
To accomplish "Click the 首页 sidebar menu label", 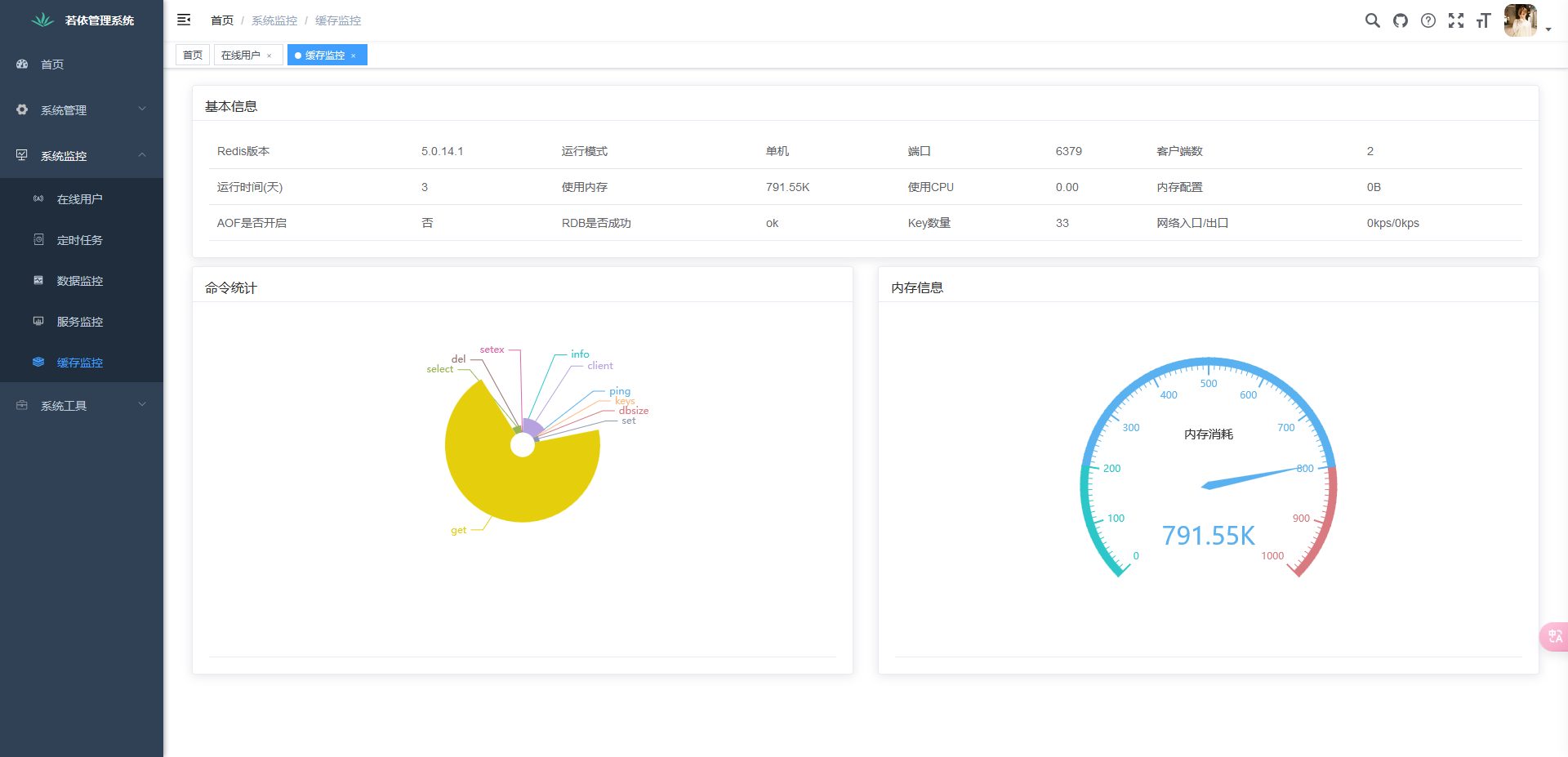I will coord(52,65).
